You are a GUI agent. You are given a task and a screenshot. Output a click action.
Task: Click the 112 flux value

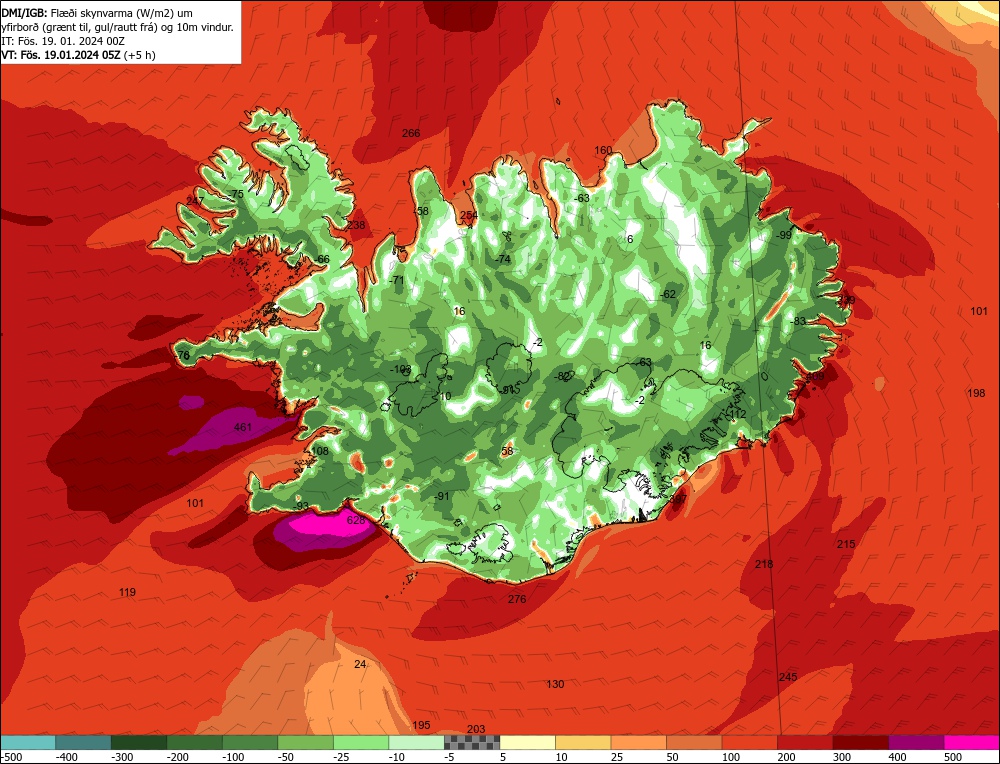coord(737,415)
